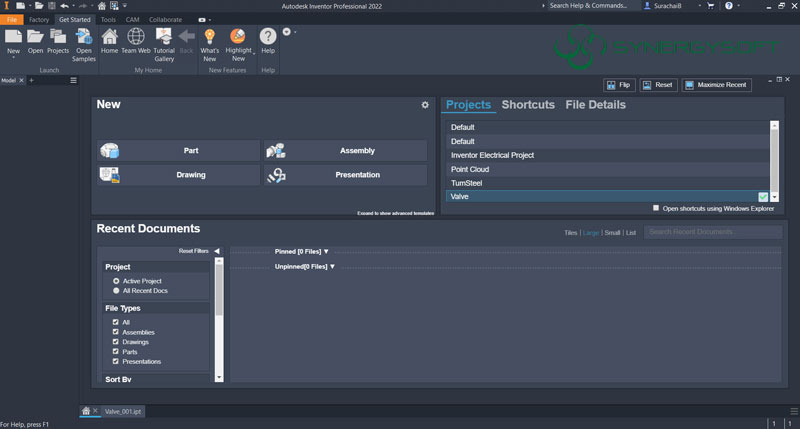
Task: Uncheck the Assemblies file type checkbox
Action: coord(116,332)
